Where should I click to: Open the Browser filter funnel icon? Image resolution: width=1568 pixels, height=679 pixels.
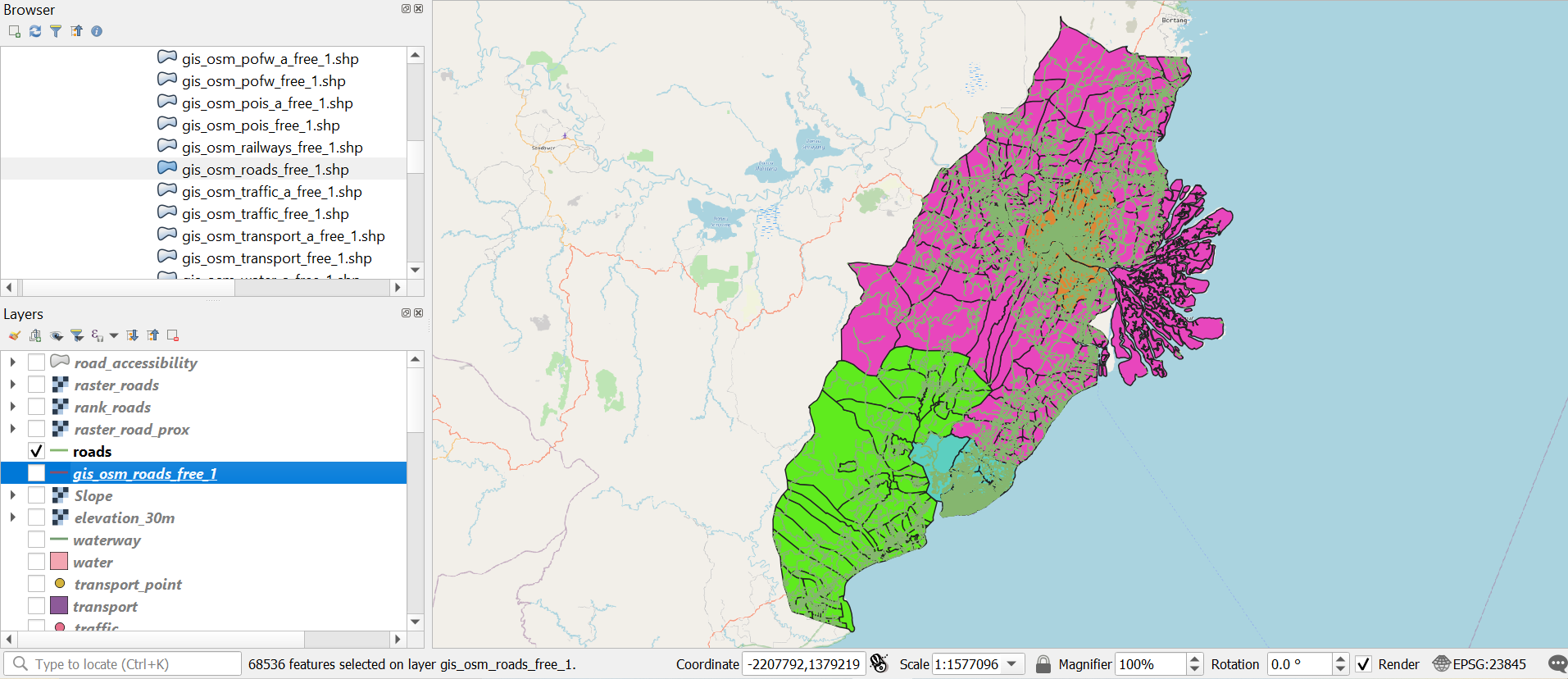[56, 31]
